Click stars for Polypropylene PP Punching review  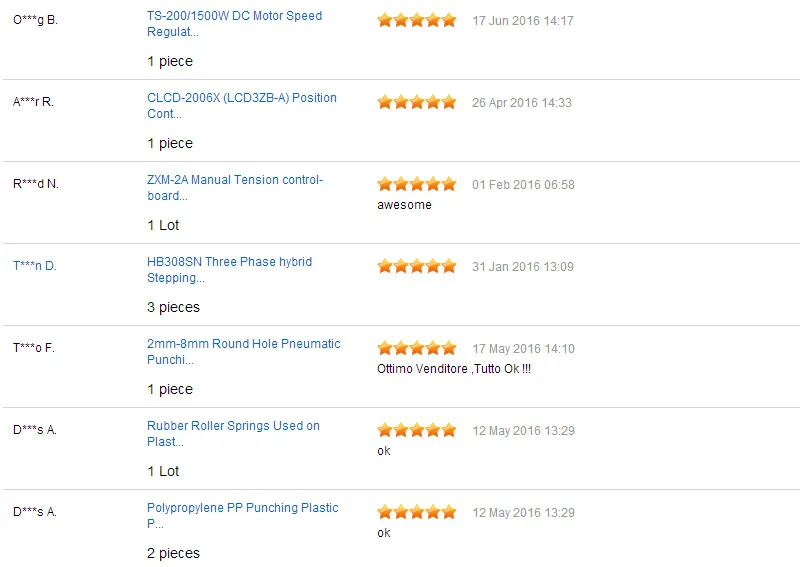[416, 512]
